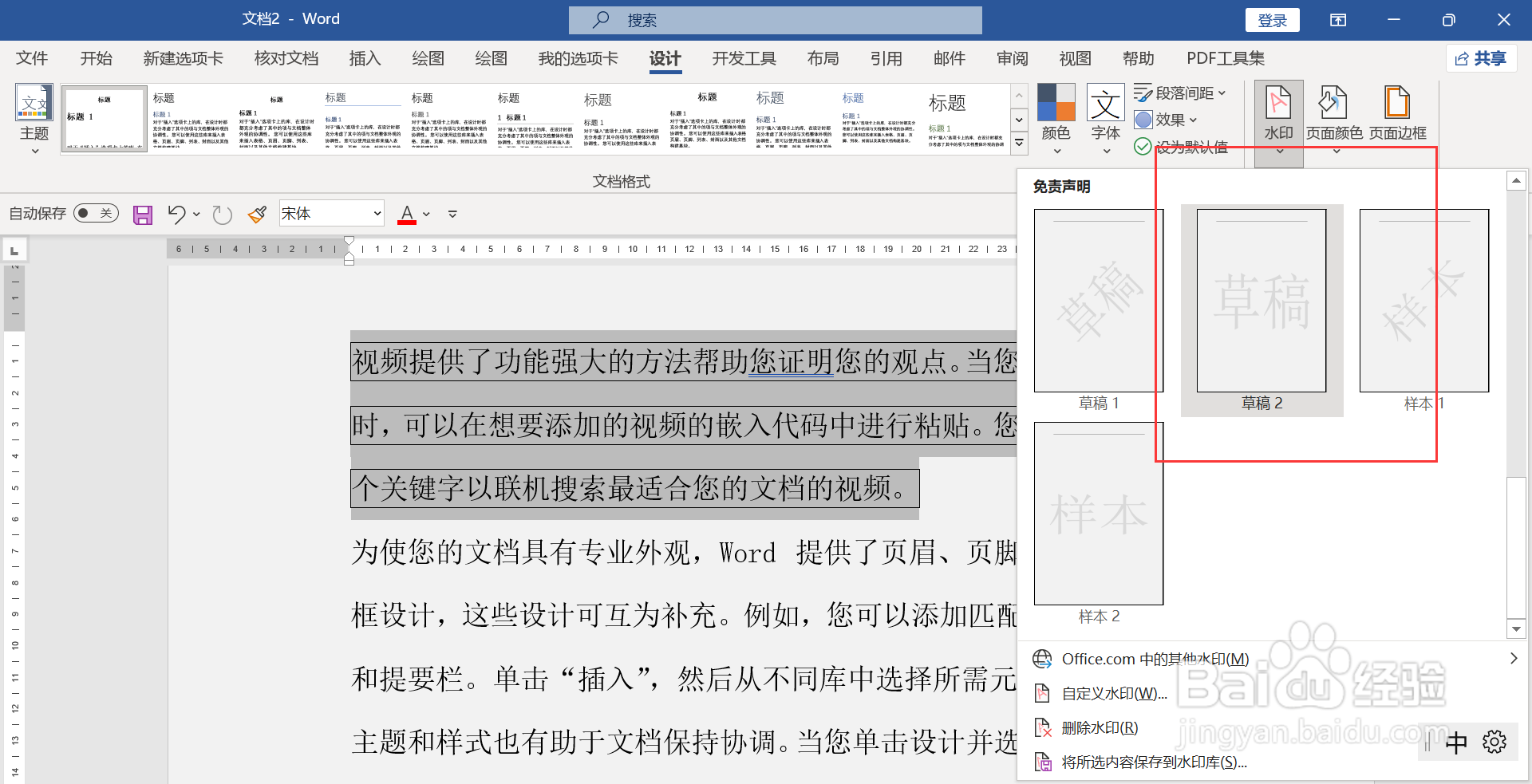Click the watermark gallery scroll-up arrow
Image resolution: width=1532 pixels, height=784 pixels.
[1516, 181]
